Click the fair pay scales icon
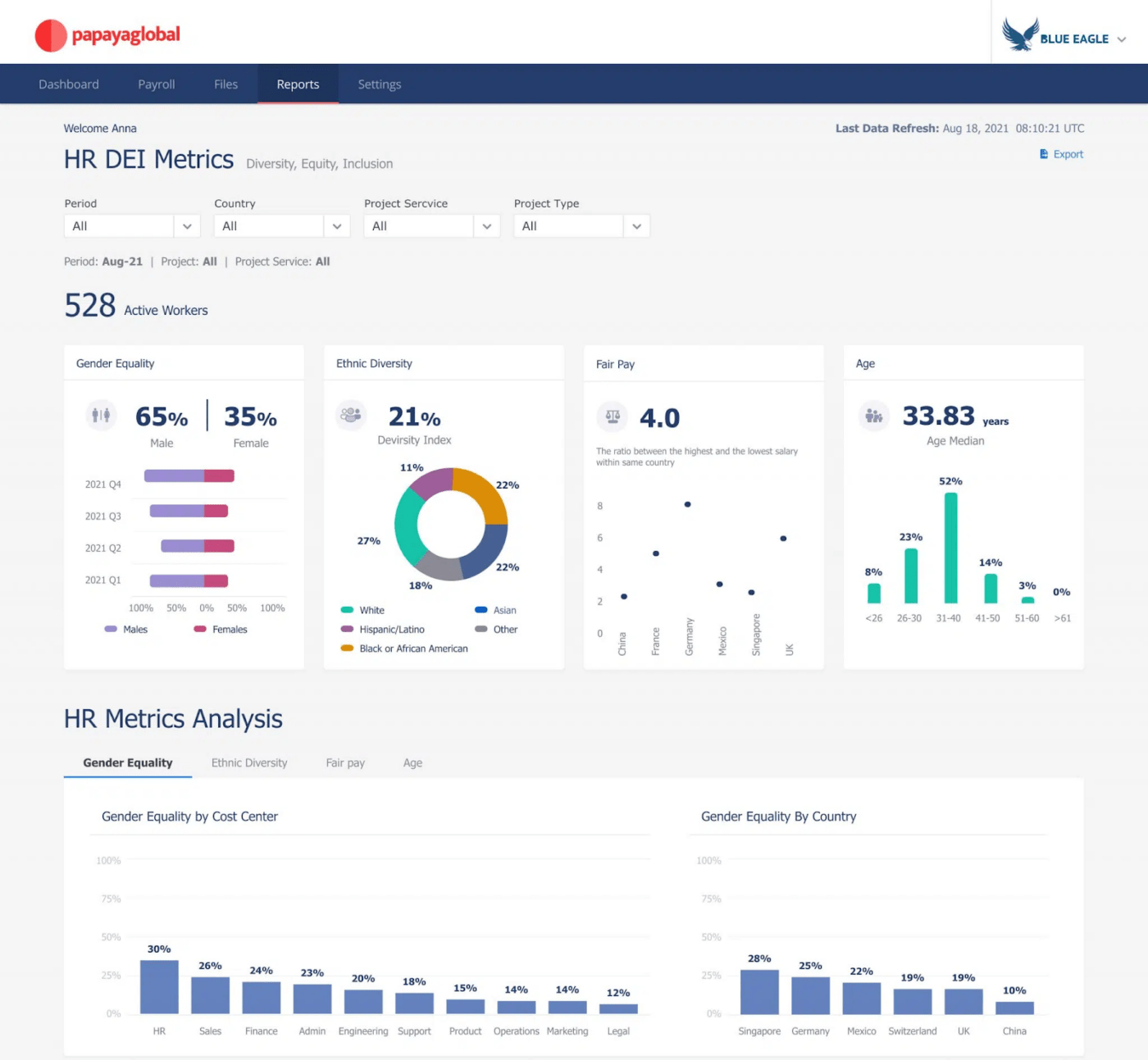Screen dimensions: 1148x1060 point(613,416)
